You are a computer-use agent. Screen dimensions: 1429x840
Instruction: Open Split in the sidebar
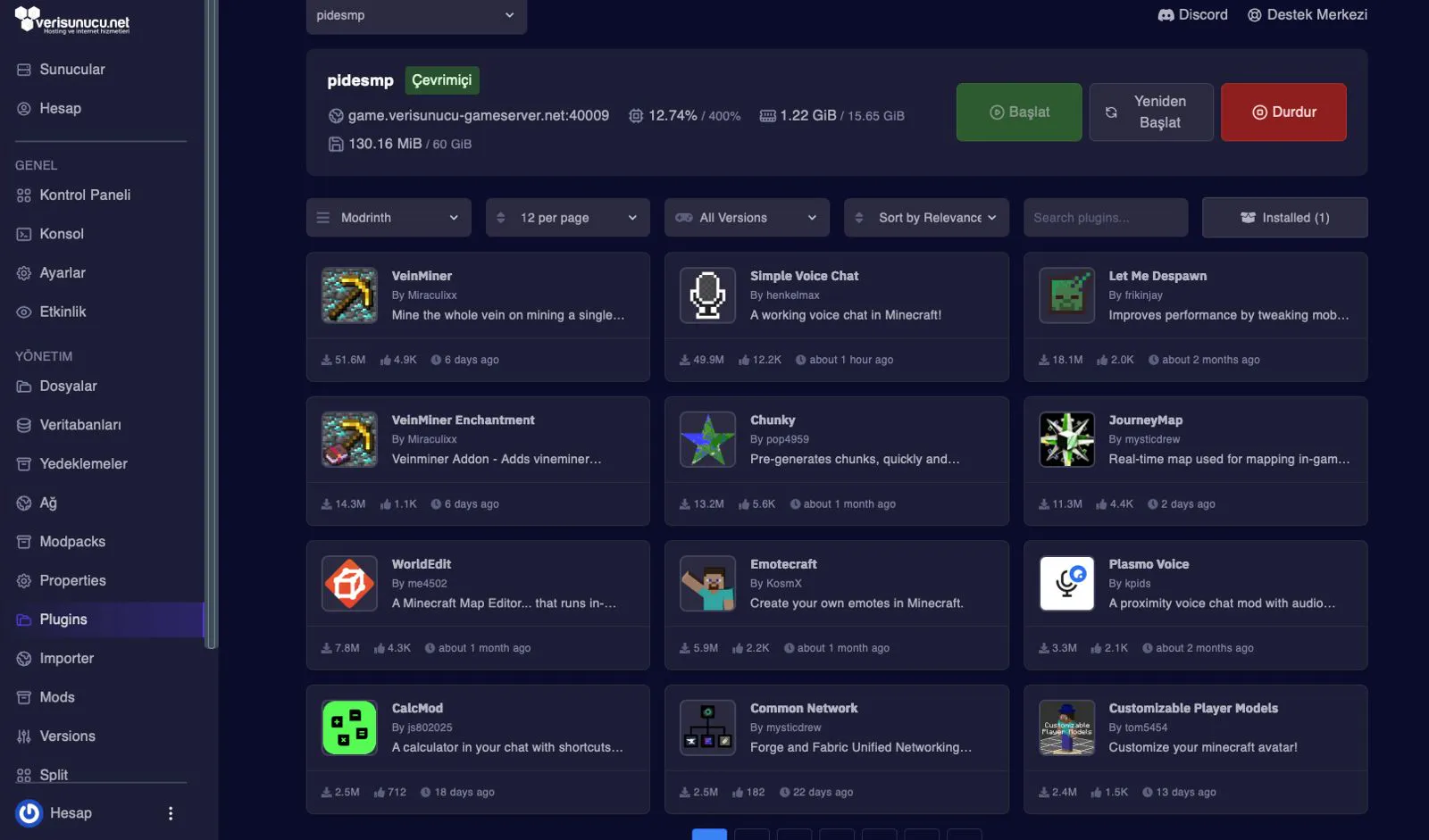point(54,774)
